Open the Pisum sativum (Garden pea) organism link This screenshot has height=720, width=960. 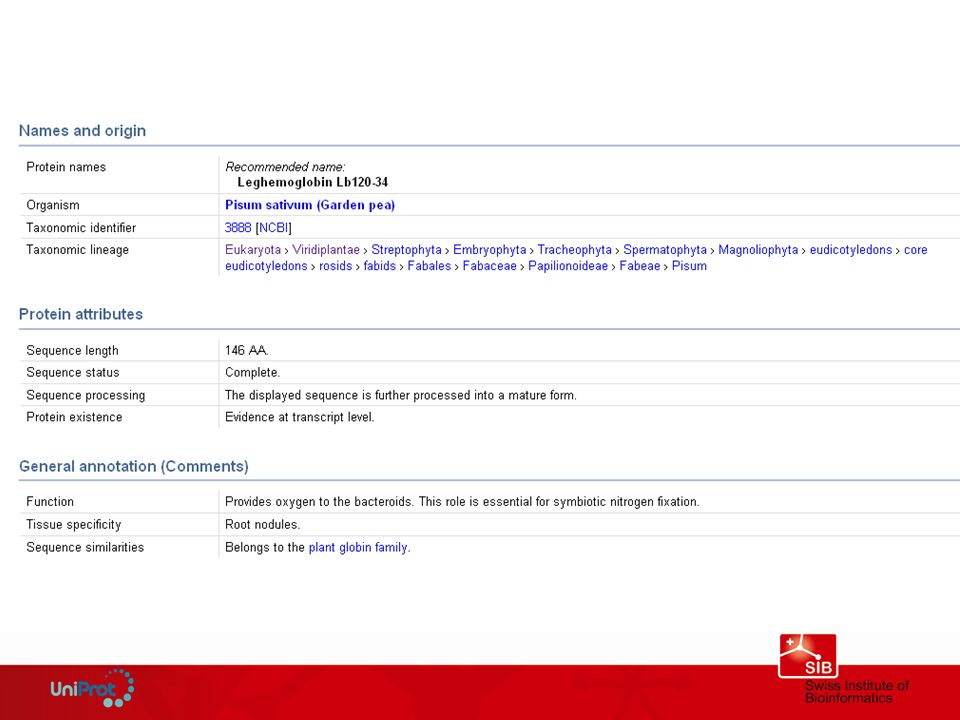pos(310,205)
